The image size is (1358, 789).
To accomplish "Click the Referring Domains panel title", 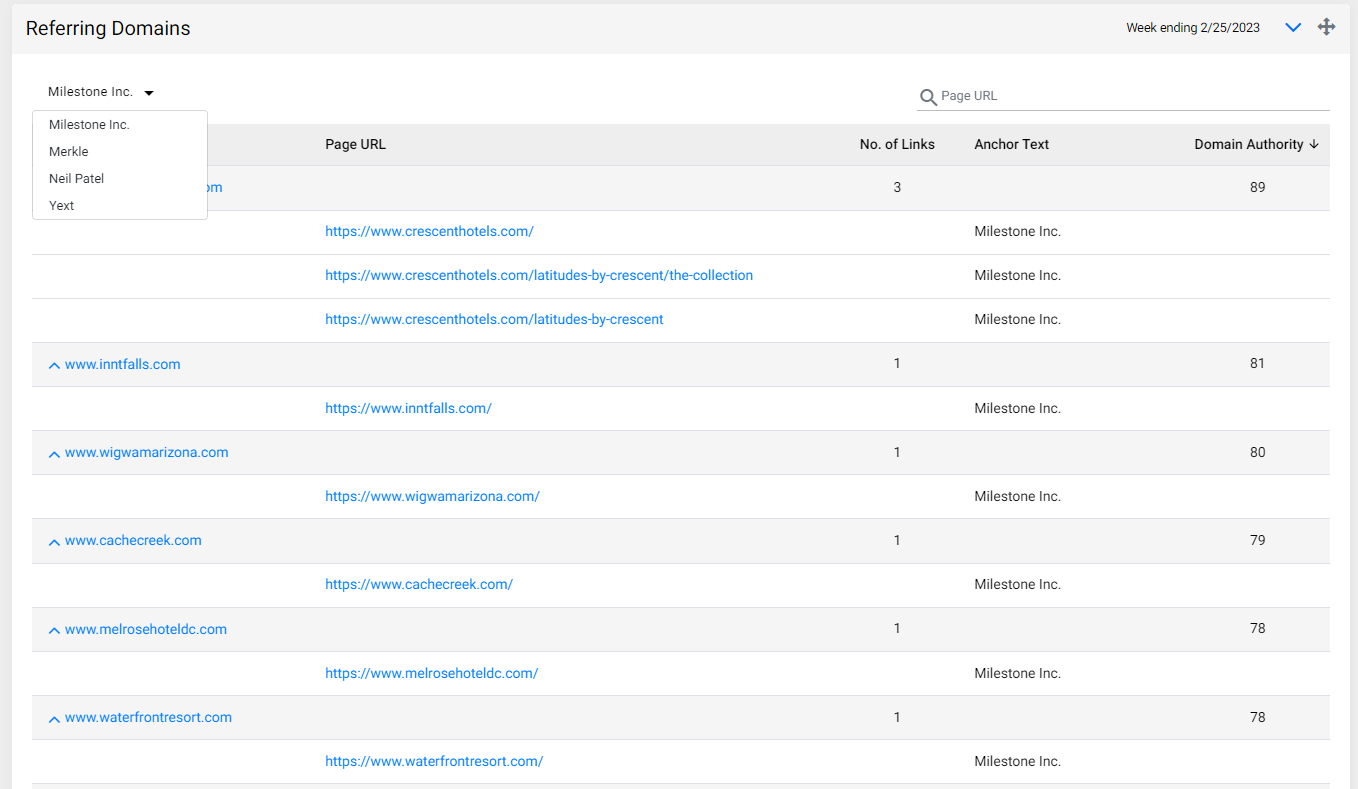I will tap(108, 28).
